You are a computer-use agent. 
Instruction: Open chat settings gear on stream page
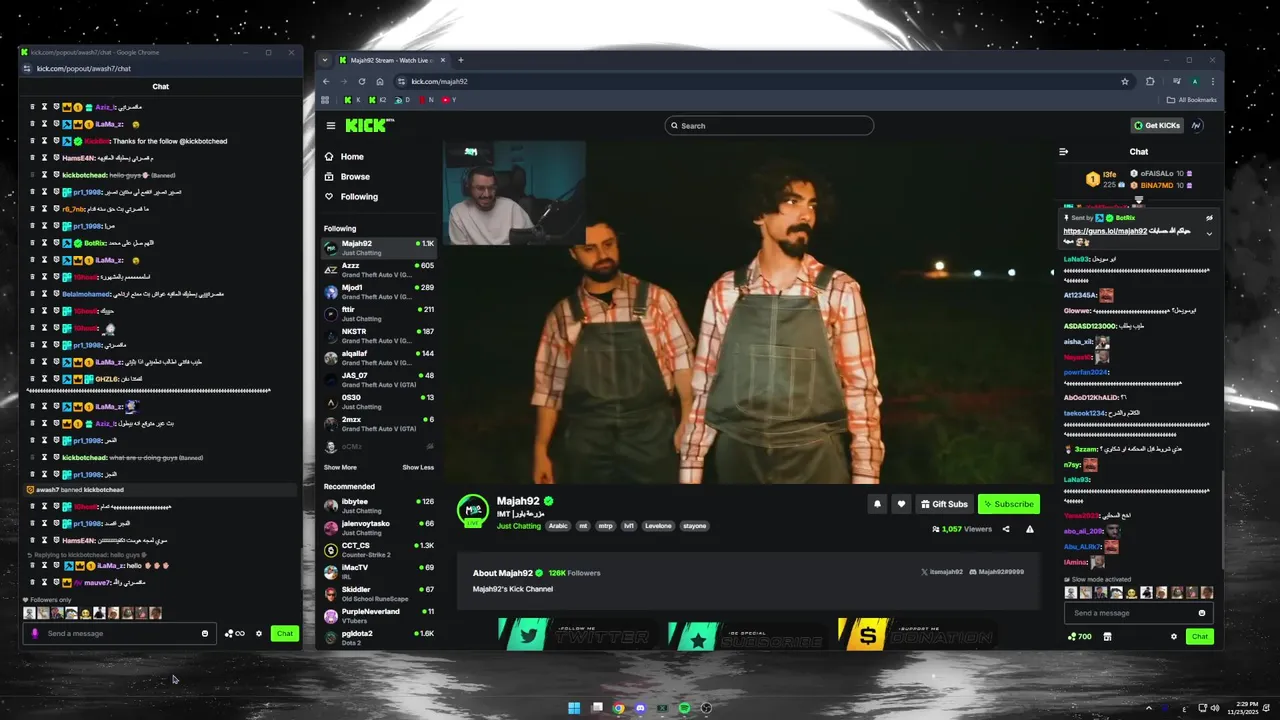[1174, 636]
